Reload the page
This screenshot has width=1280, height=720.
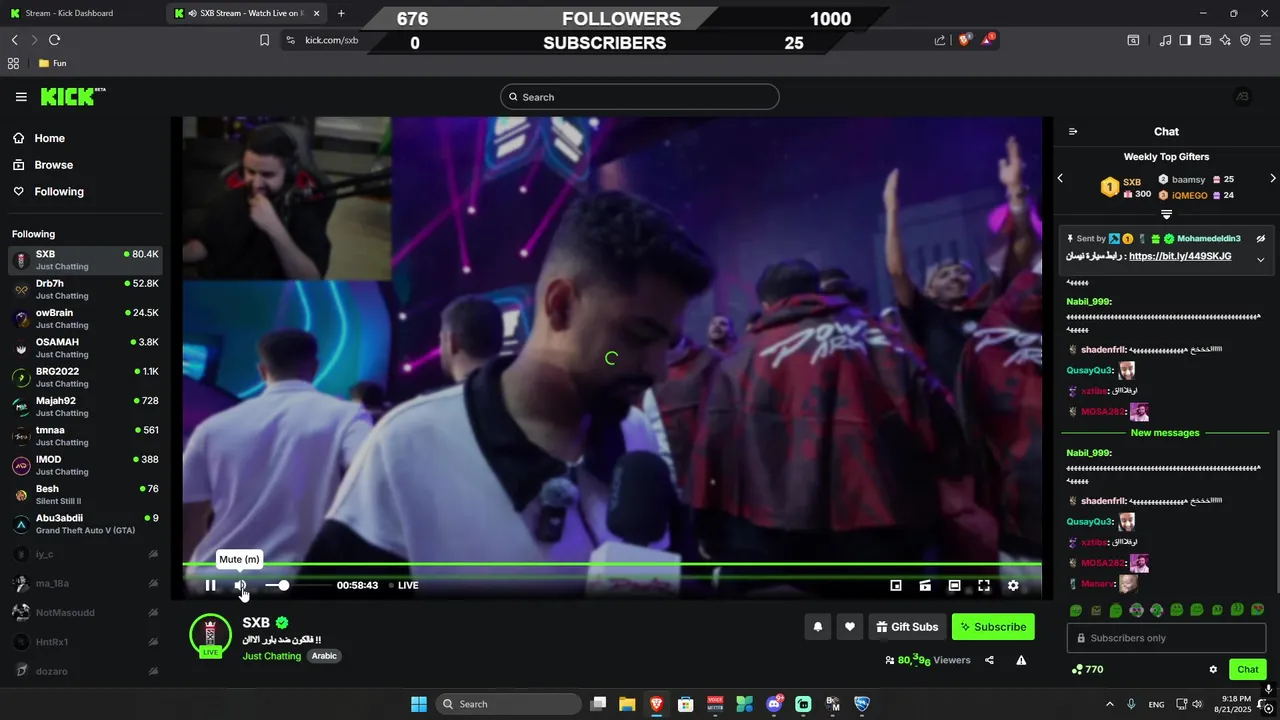click(x=54, y=40)
